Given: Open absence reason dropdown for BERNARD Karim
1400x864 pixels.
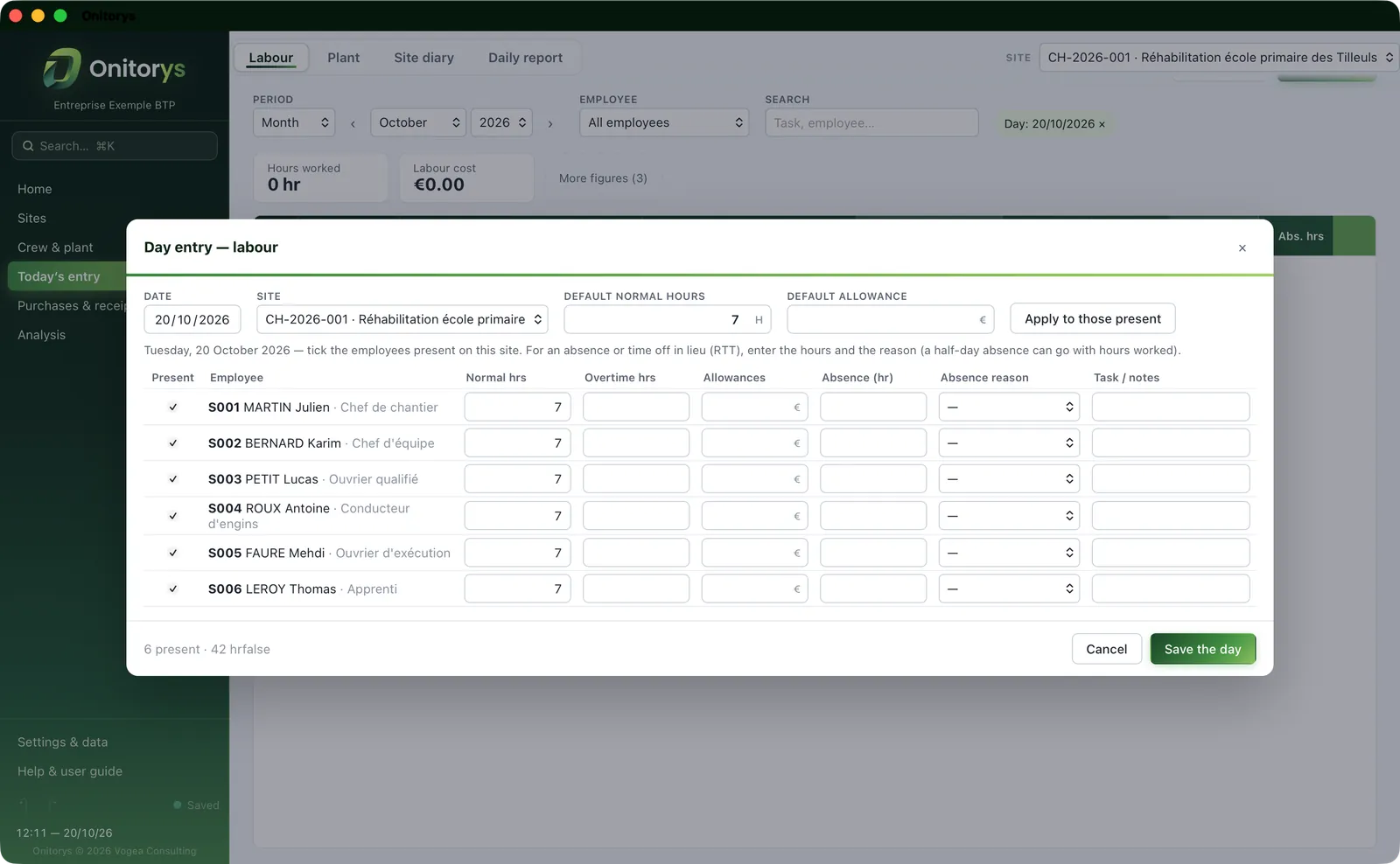Looking at the screenshot, I should coord(1009,442).
